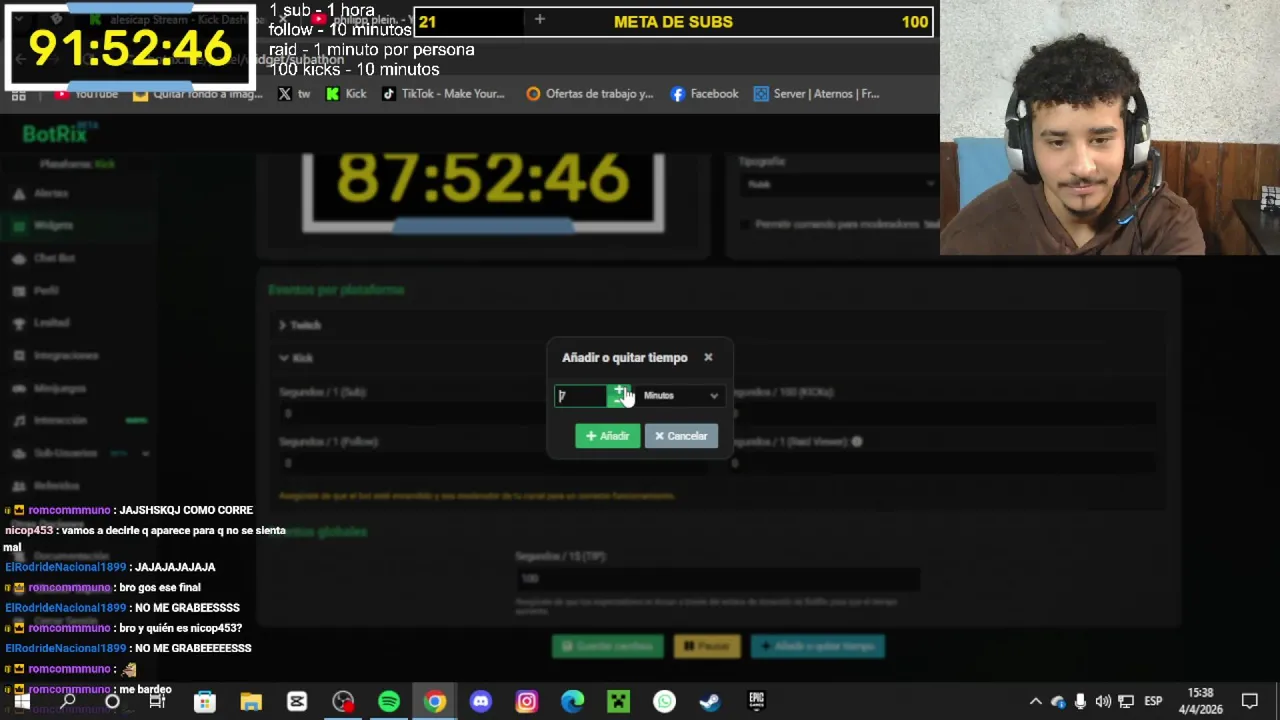Open the volume control in tray
The image size is (1280, 720).
[x=1102, y=702]
